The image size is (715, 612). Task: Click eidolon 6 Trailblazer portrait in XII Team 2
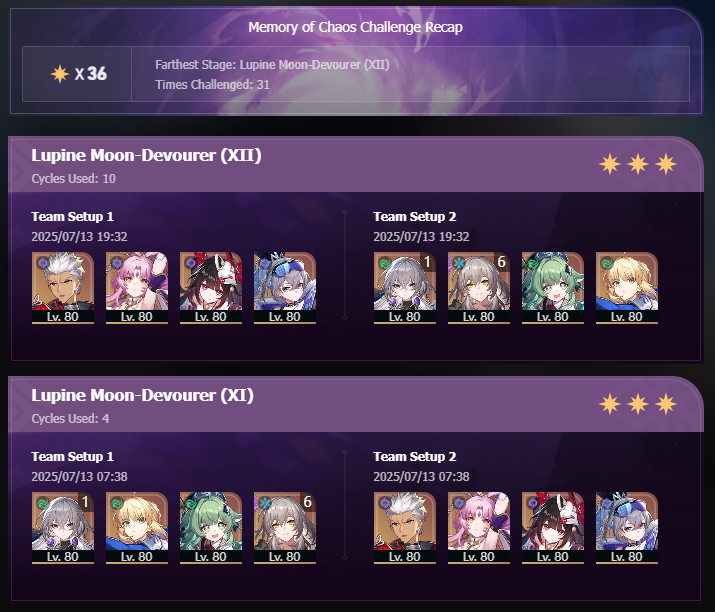click(479, 288)
